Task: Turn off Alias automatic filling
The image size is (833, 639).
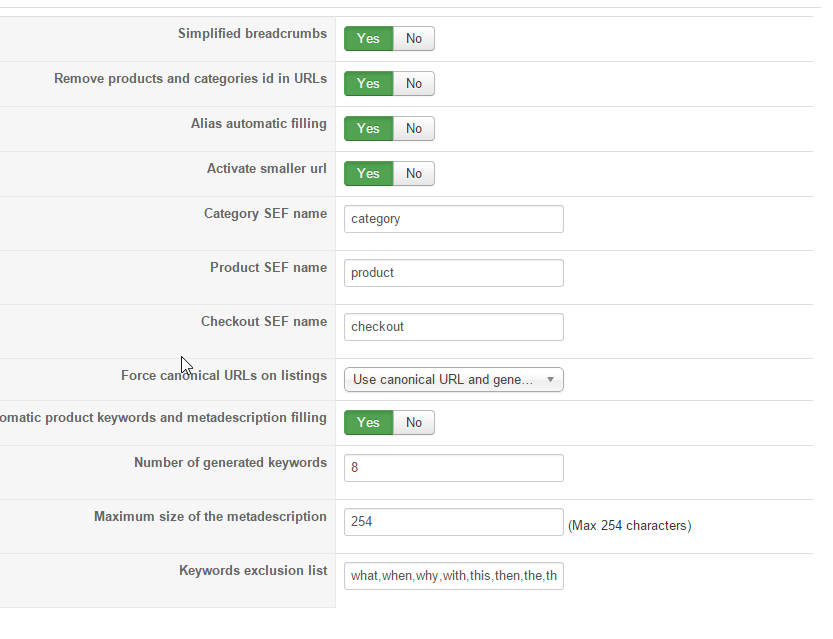Action: click(414, 129)
